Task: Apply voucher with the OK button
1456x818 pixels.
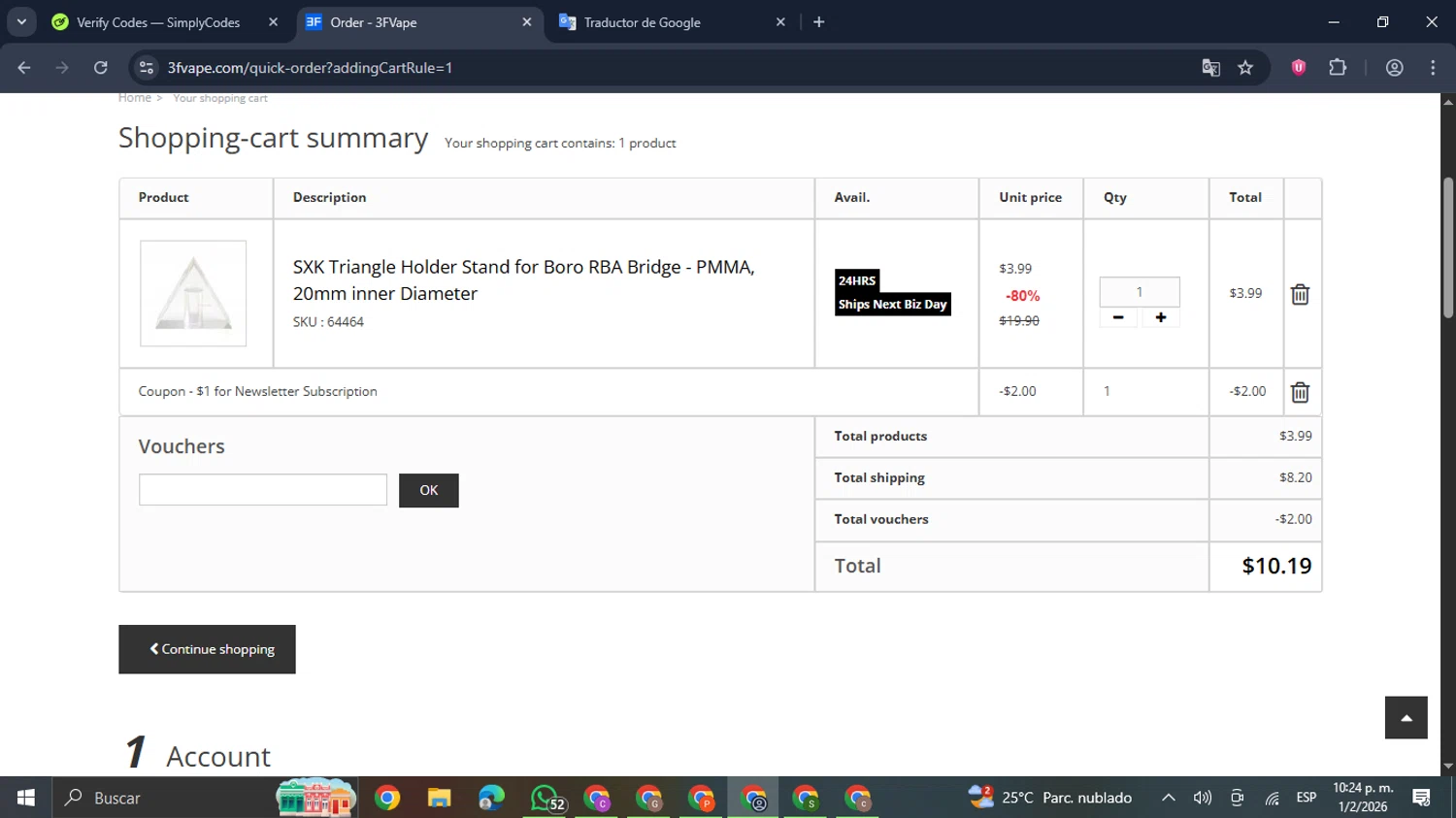Action: (x=429, y=490)
